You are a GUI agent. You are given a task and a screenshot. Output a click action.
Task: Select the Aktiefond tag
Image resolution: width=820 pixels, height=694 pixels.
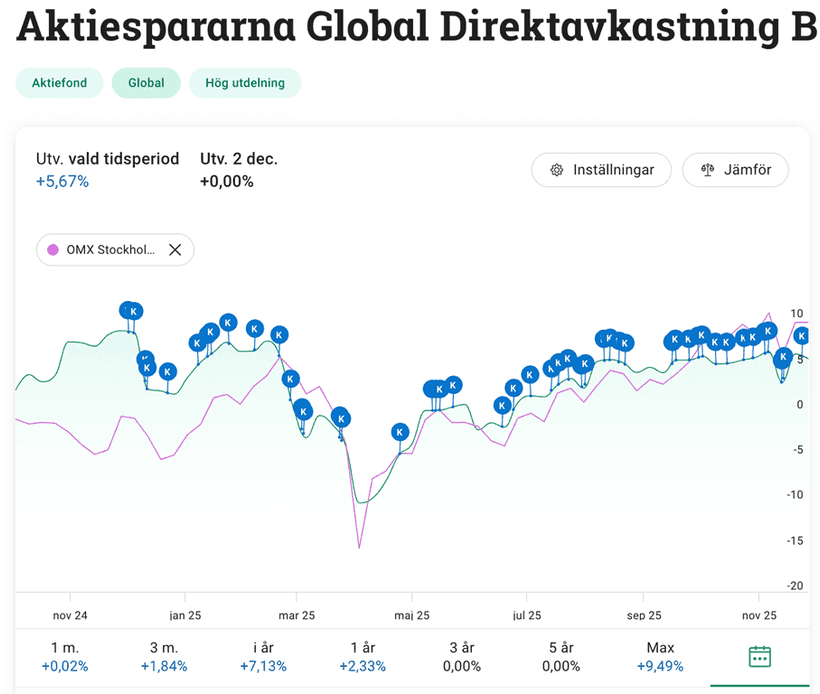[59, 83]
